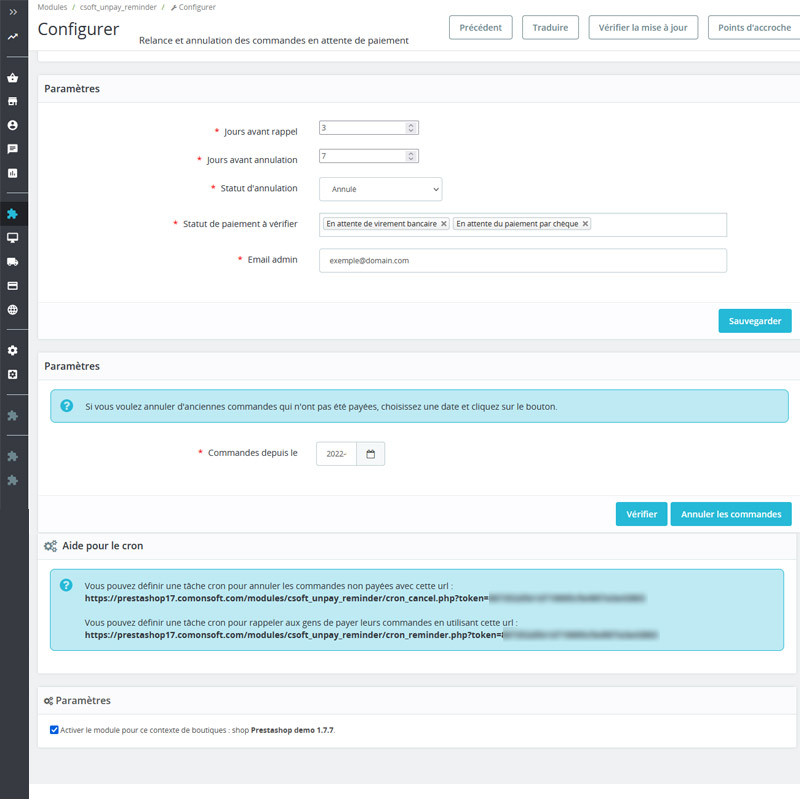
Task: Open Customers person icon in sidebar
Action: click(13, 126)
